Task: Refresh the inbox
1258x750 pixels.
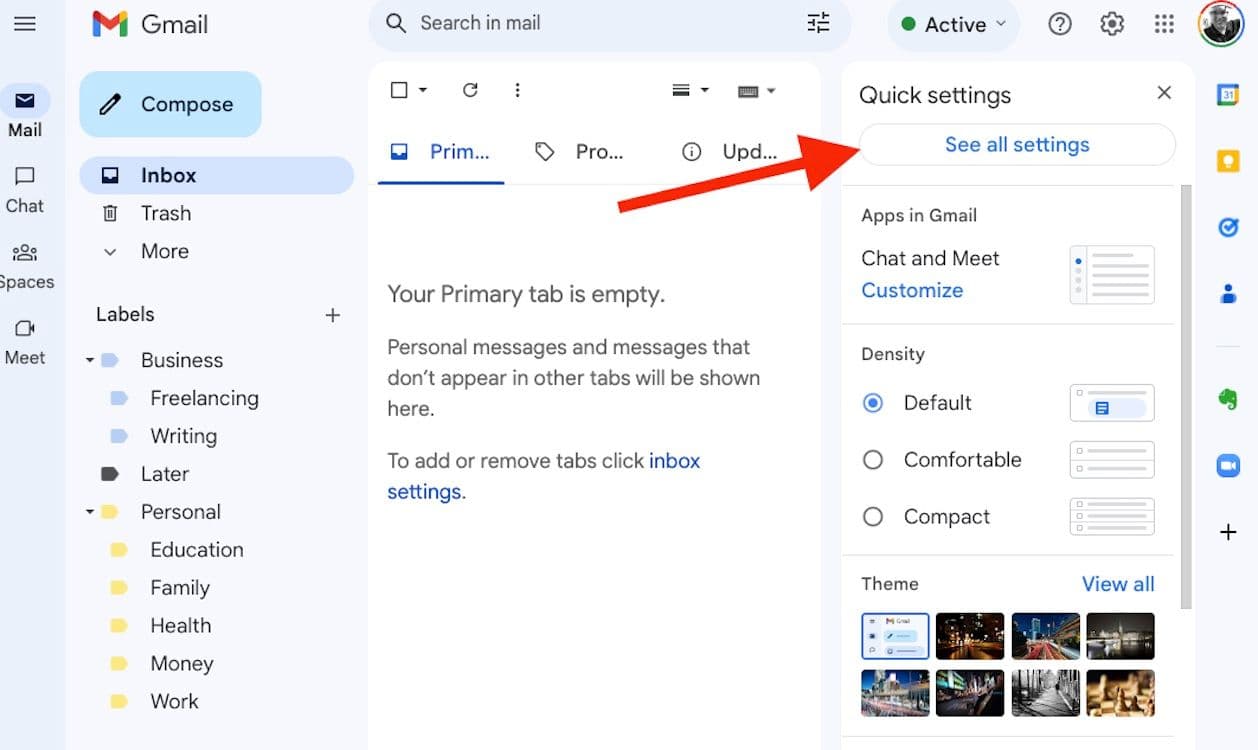Action: (470, 90)
